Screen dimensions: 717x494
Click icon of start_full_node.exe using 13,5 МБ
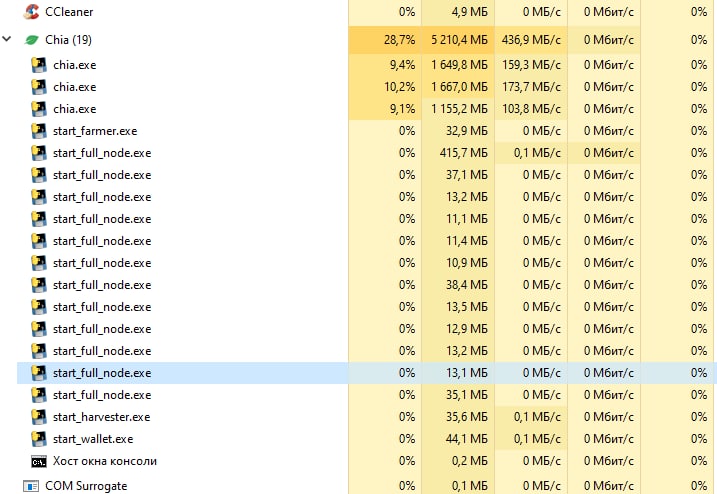point(39,307)
